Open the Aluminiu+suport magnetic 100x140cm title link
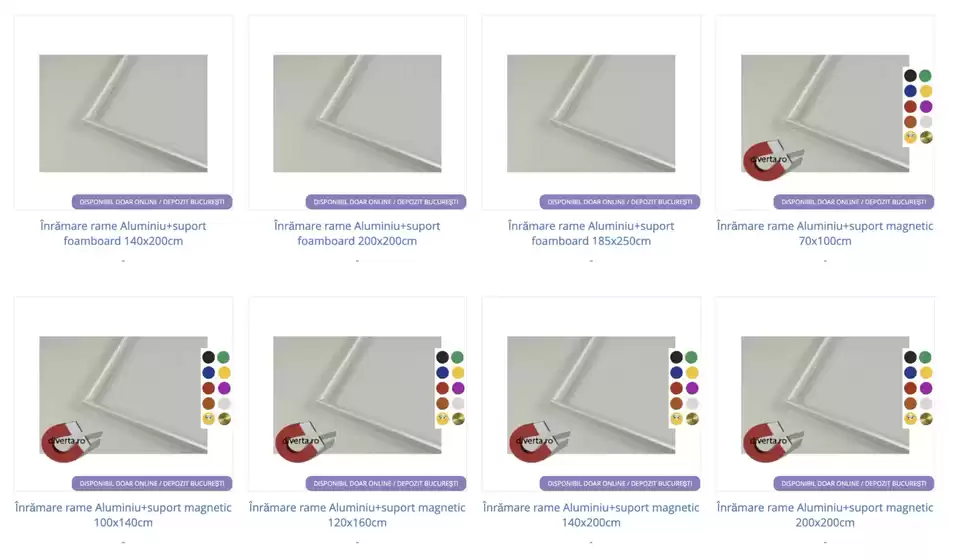 click(x=123, y=515)
